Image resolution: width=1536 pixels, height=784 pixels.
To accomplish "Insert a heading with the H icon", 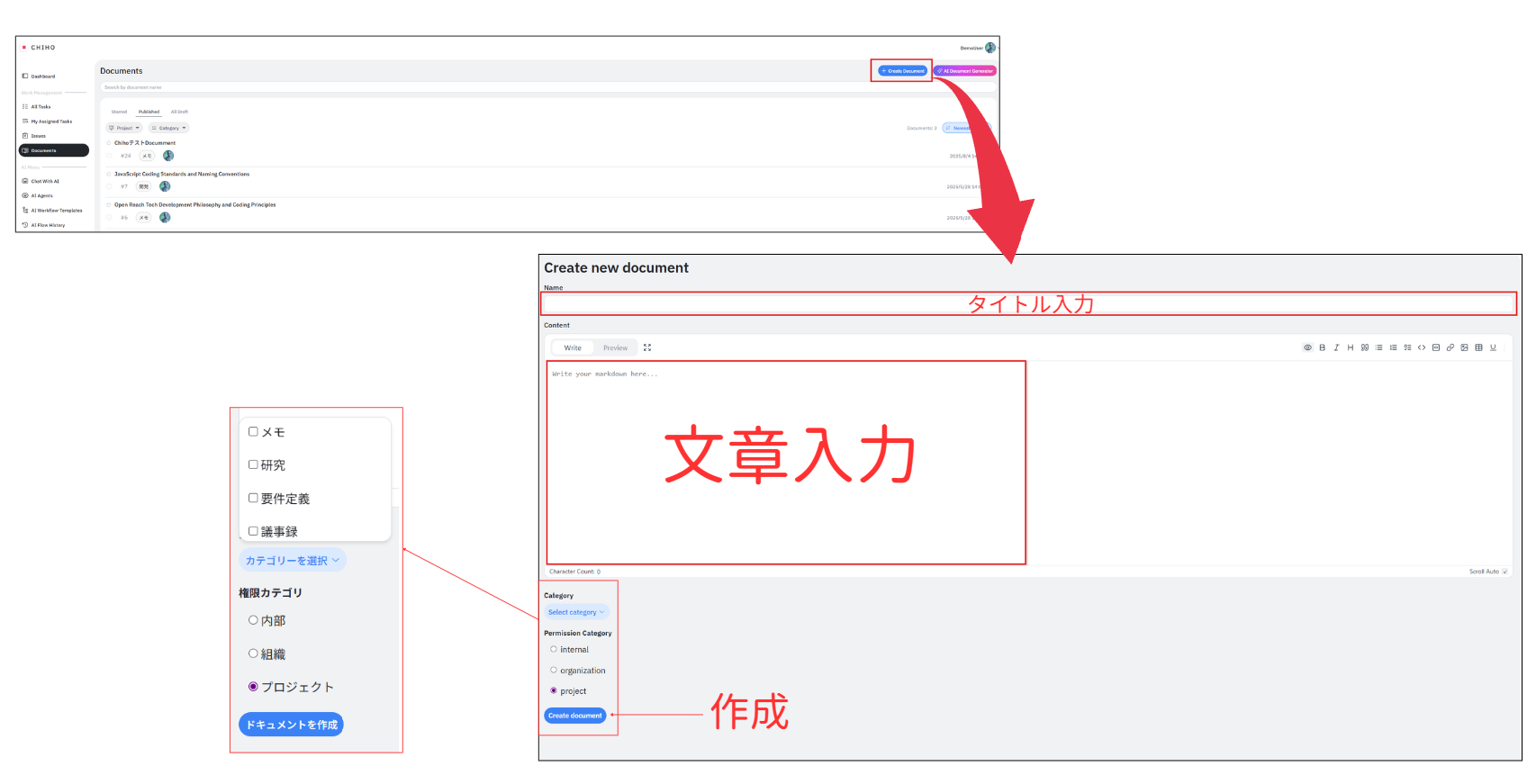I will click(x=1351, y=347).
